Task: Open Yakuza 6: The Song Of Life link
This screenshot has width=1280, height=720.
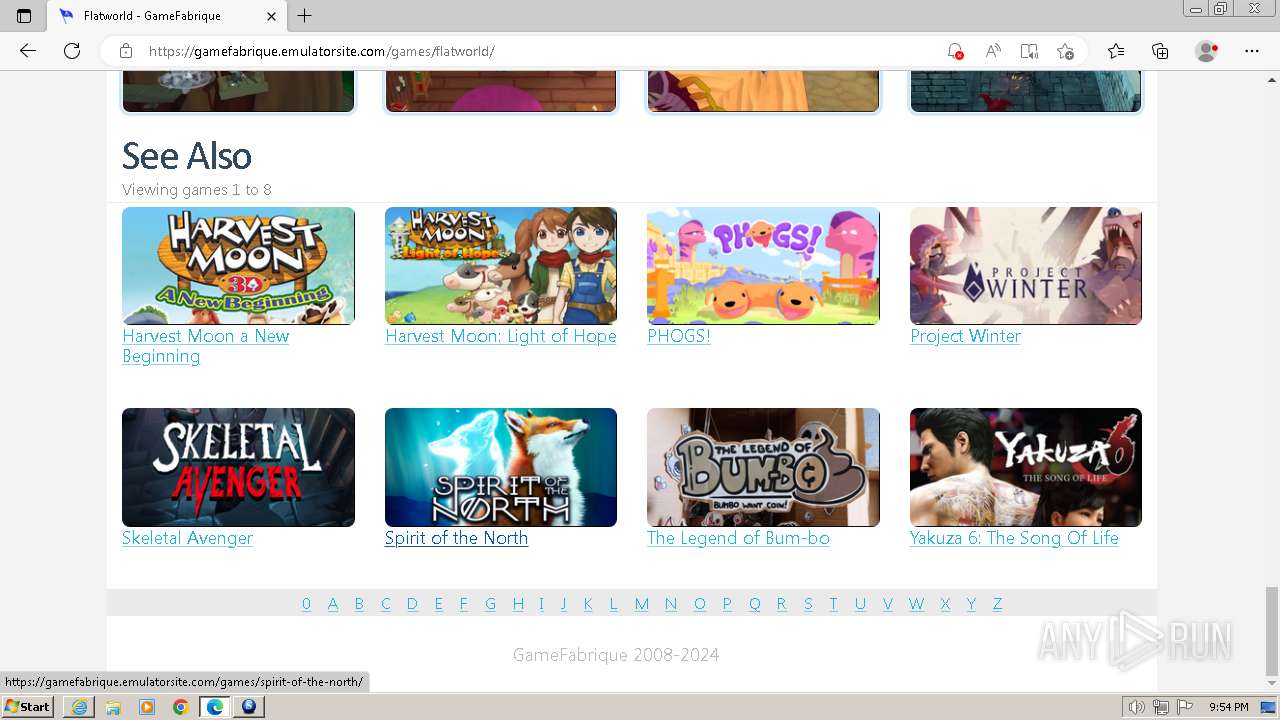Action: (x=1014, y=538)
